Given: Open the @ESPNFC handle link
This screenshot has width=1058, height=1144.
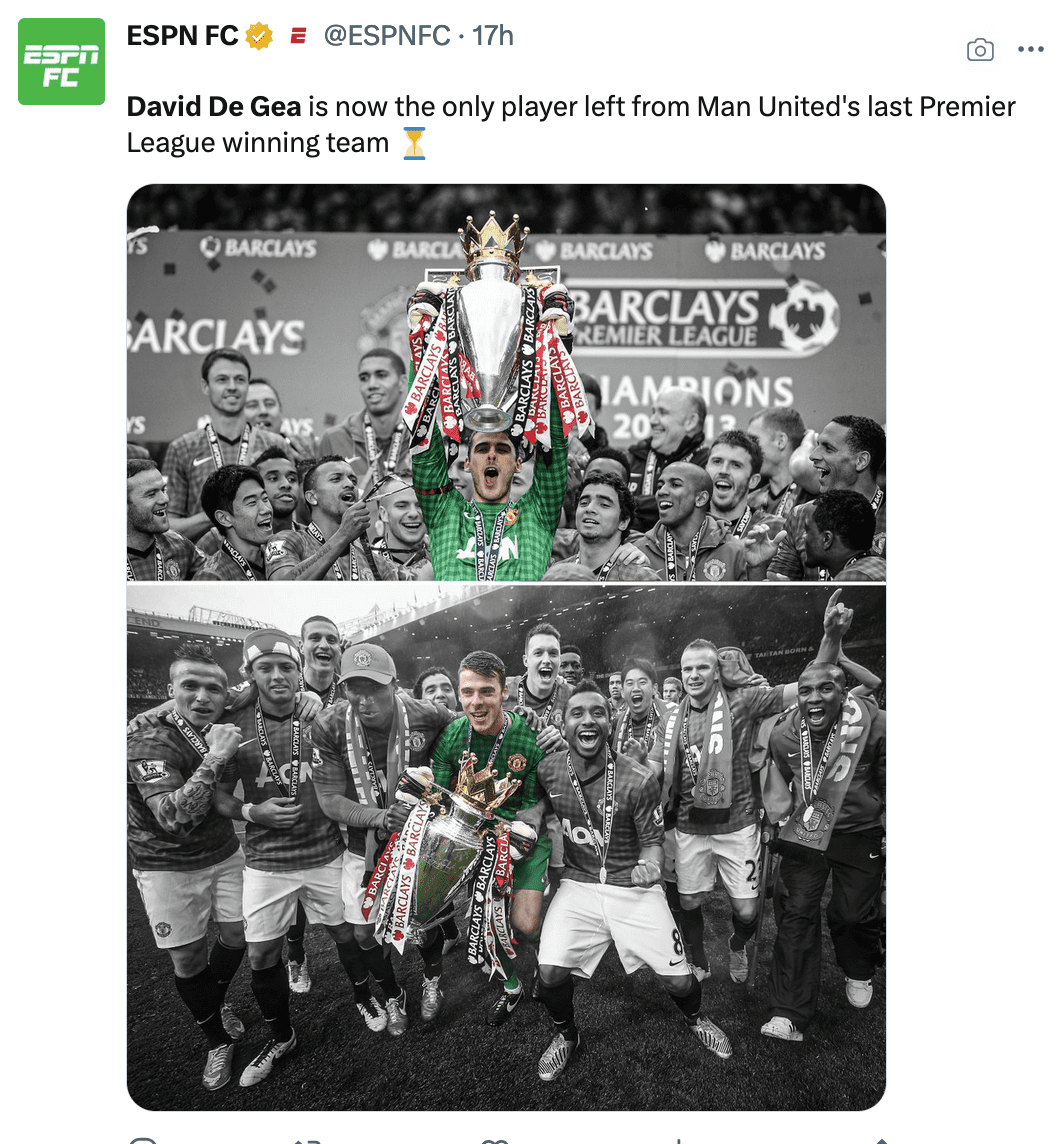Looking at the screenshot, I should (x=387, y=36).
